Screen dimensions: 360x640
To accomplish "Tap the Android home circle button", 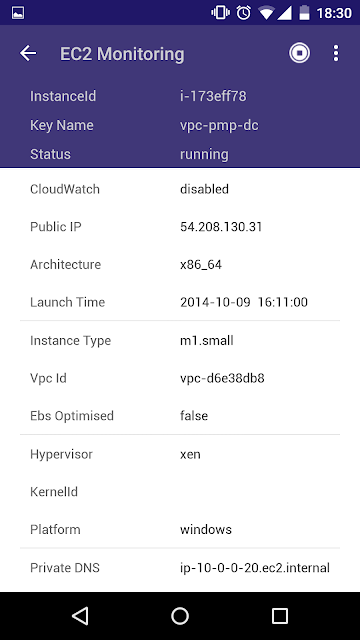I will pyautogui.click(x=180, y=616).
